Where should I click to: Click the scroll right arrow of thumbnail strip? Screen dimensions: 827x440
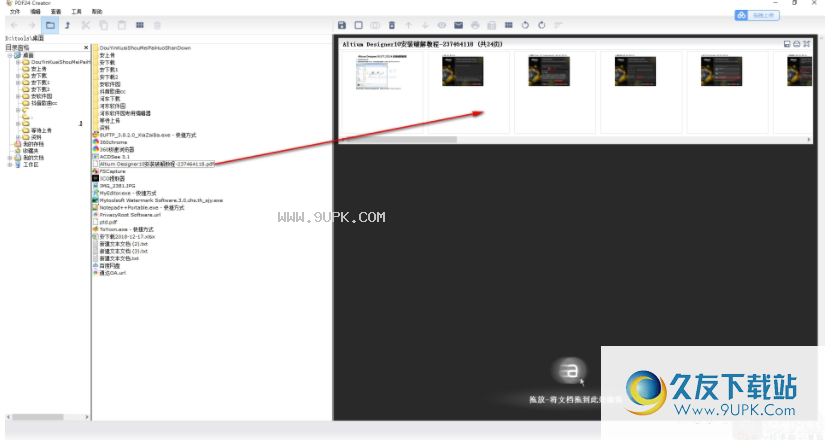(x=809, y=139)
